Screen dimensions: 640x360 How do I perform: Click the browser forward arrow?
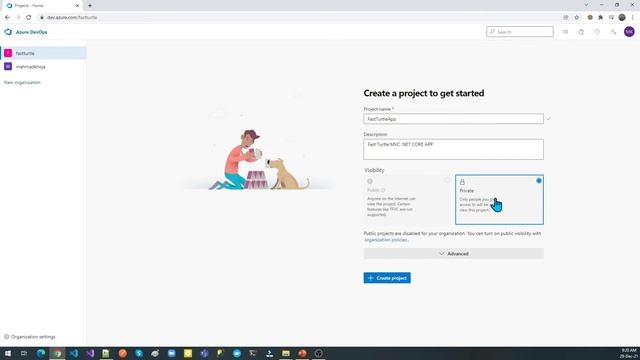[x=18, y=17]
